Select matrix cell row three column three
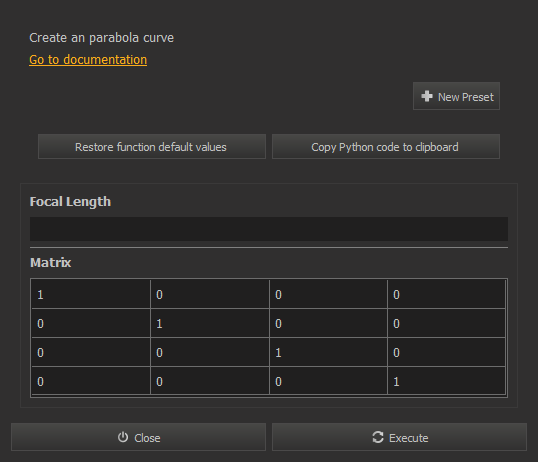The height and width of the screenshot is (462, 538). (329, 353)
